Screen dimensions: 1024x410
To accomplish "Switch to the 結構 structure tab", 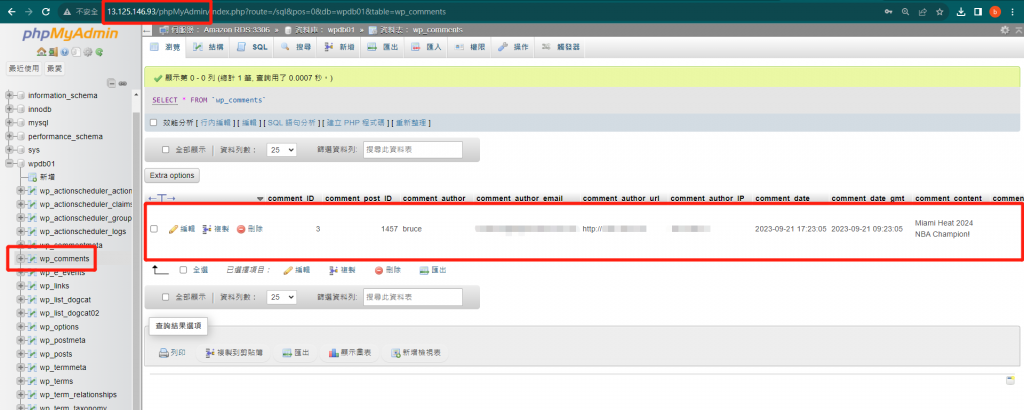I will [208, 47].
